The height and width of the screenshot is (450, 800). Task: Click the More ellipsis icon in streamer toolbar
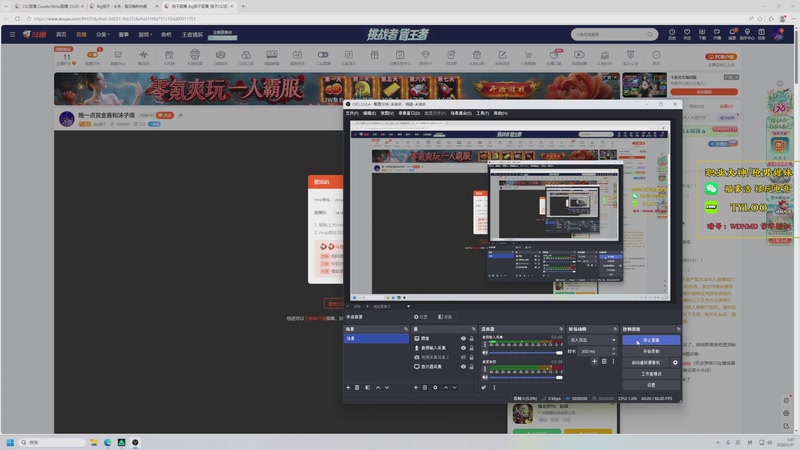pos(656,57)
